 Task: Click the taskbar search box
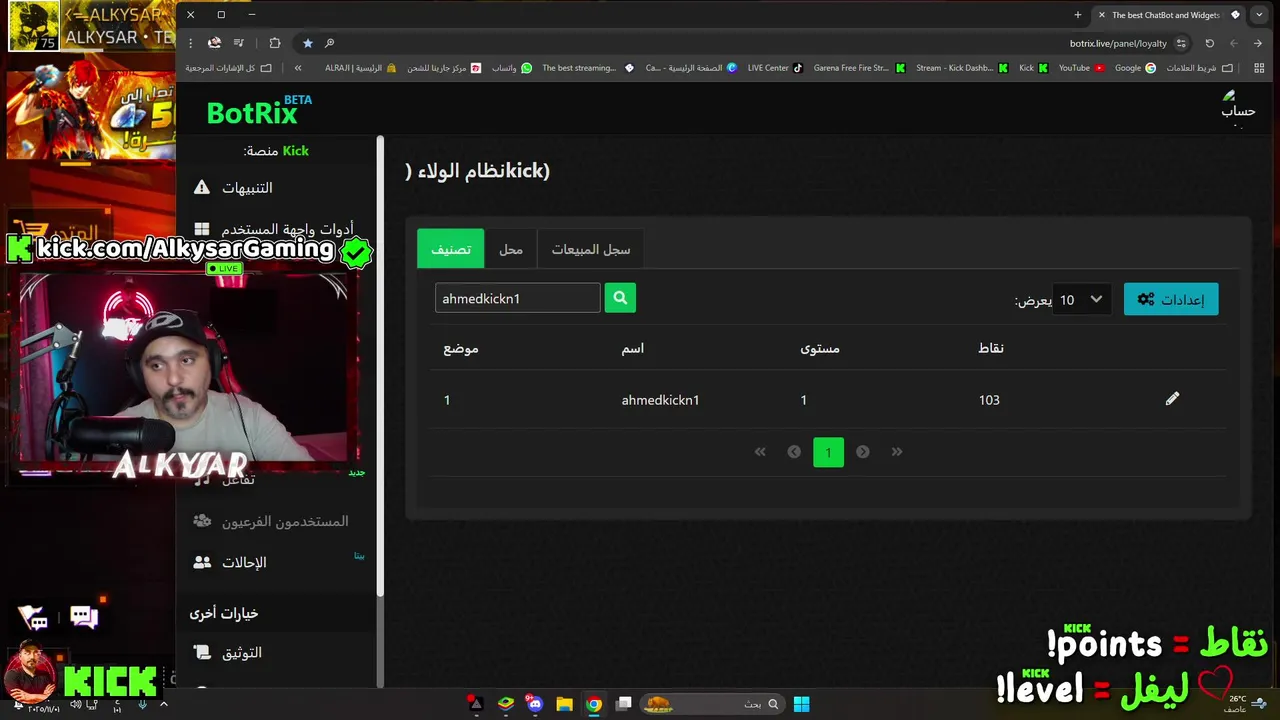pos(711,704)
